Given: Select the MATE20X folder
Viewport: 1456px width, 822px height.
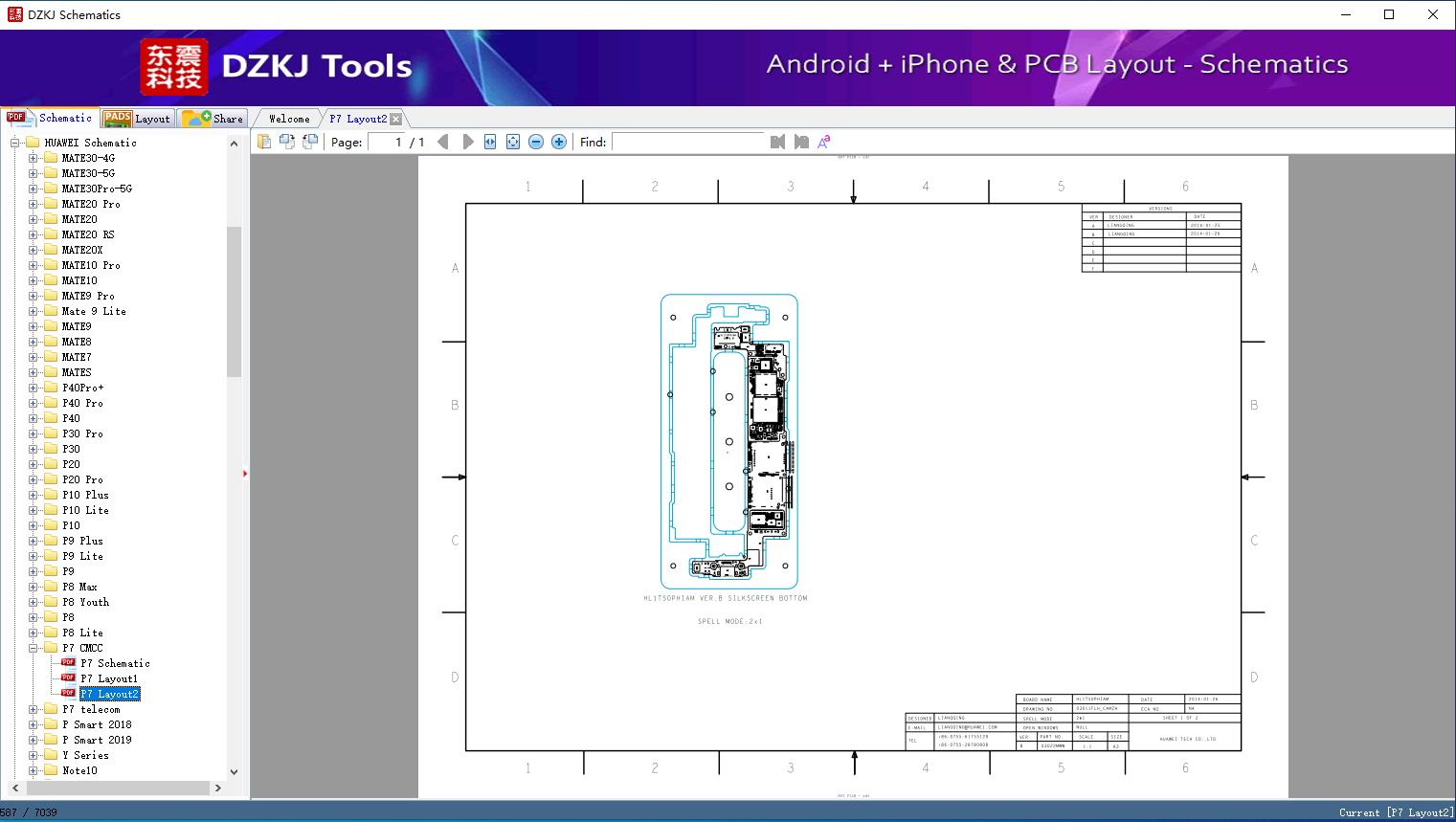Looking at the screenshot, I should pos(82,250).
